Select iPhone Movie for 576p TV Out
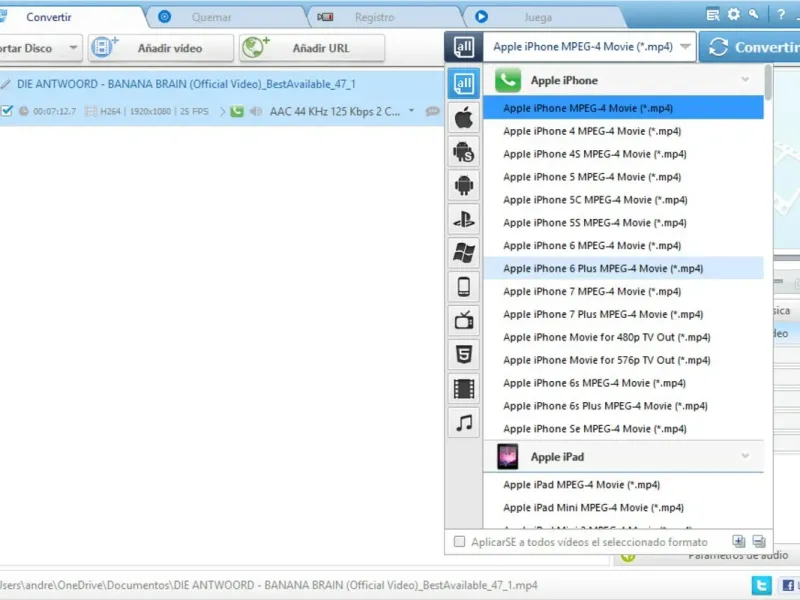Image resolution: width=800 pixels, height=600 pixels. [623, 360]
